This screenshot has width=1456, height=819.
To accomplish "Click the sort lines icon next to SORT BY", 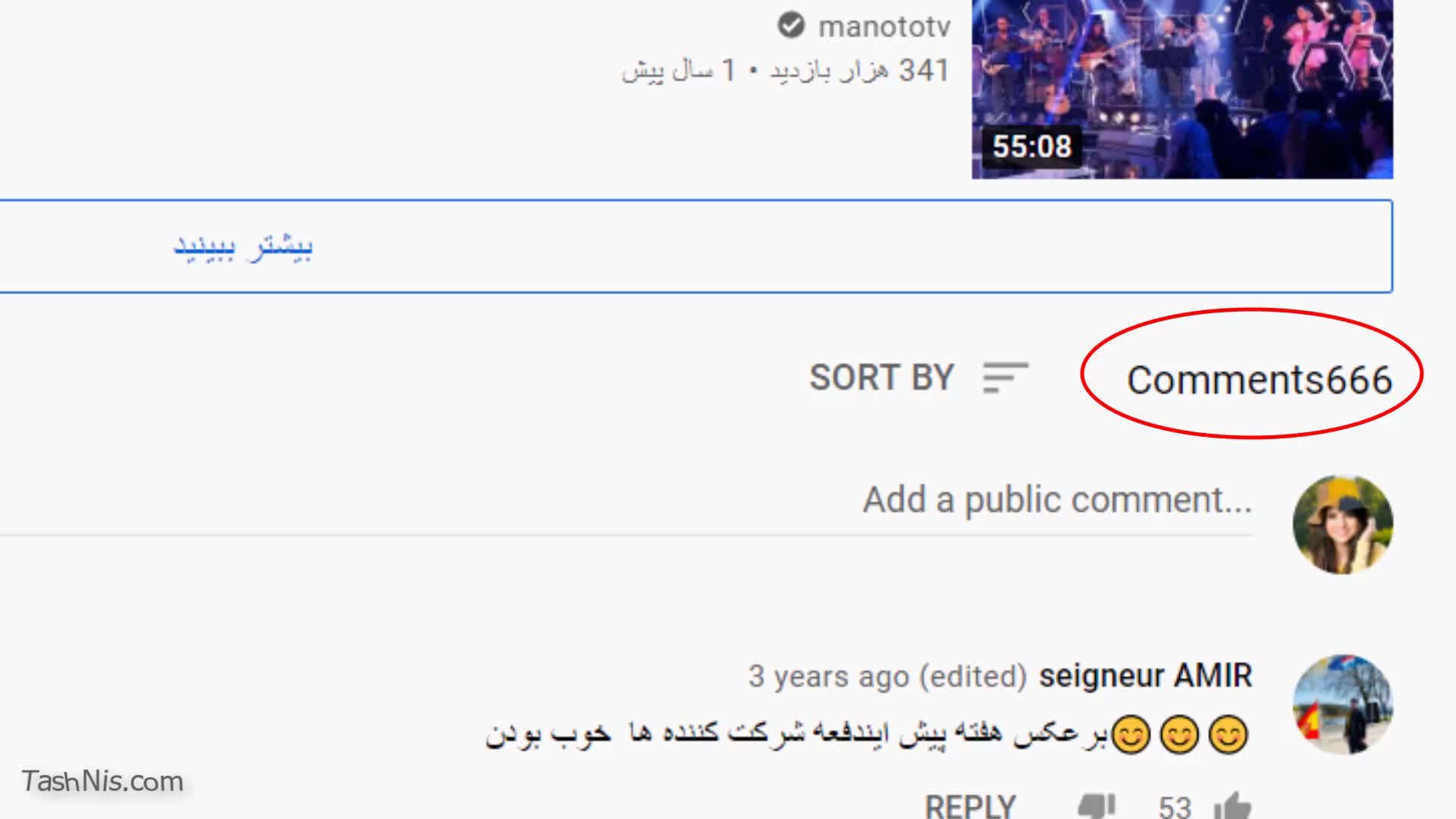I will tap(1006, 378).
